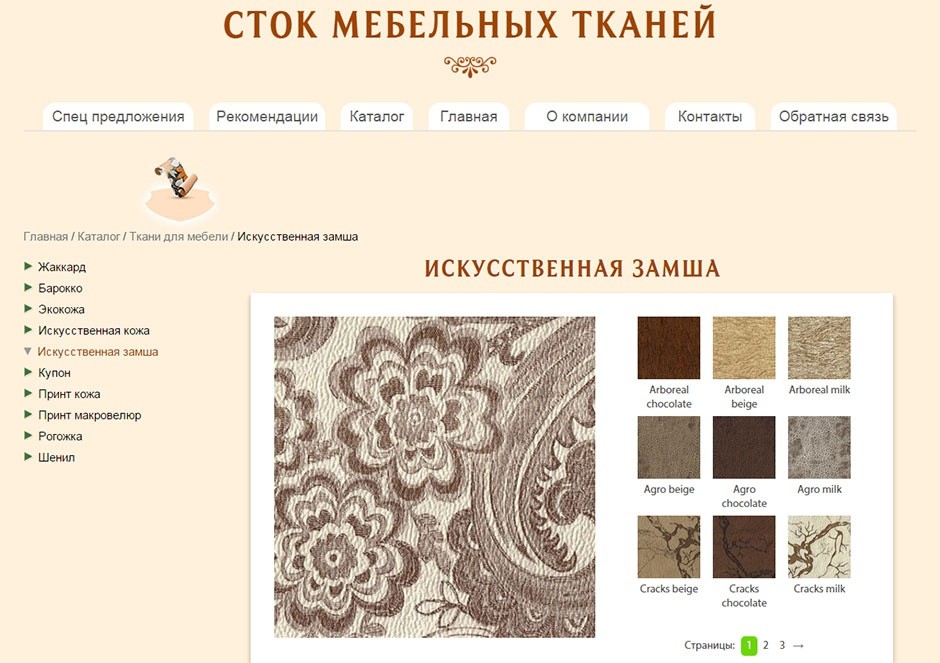
Task: Expand the Шенил category arrow
Action: point(28,457)
